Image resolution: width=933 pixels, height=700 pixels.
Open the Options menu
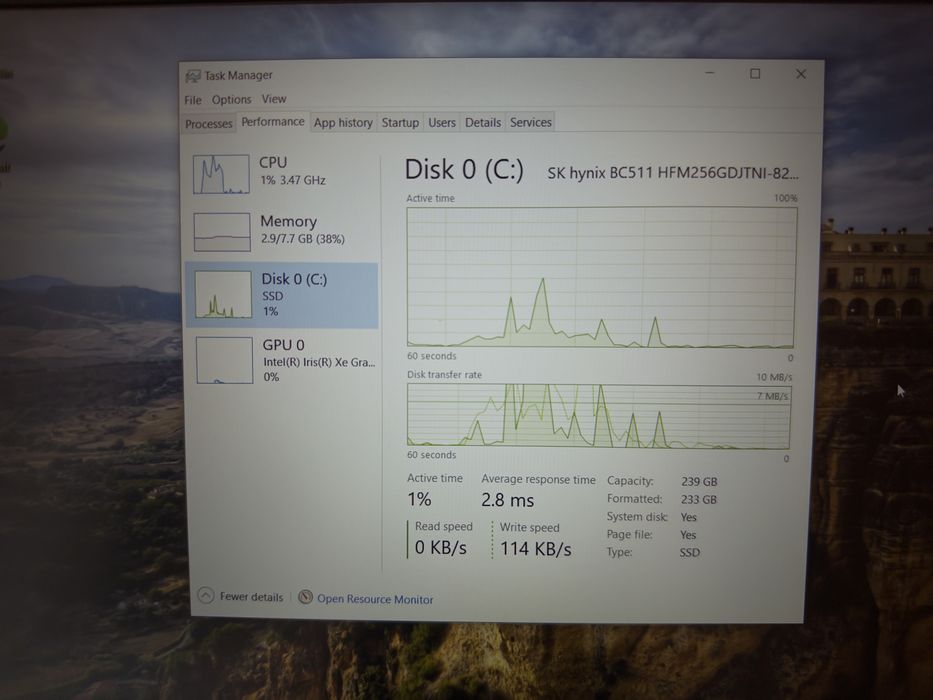click(x=231, y=99)
